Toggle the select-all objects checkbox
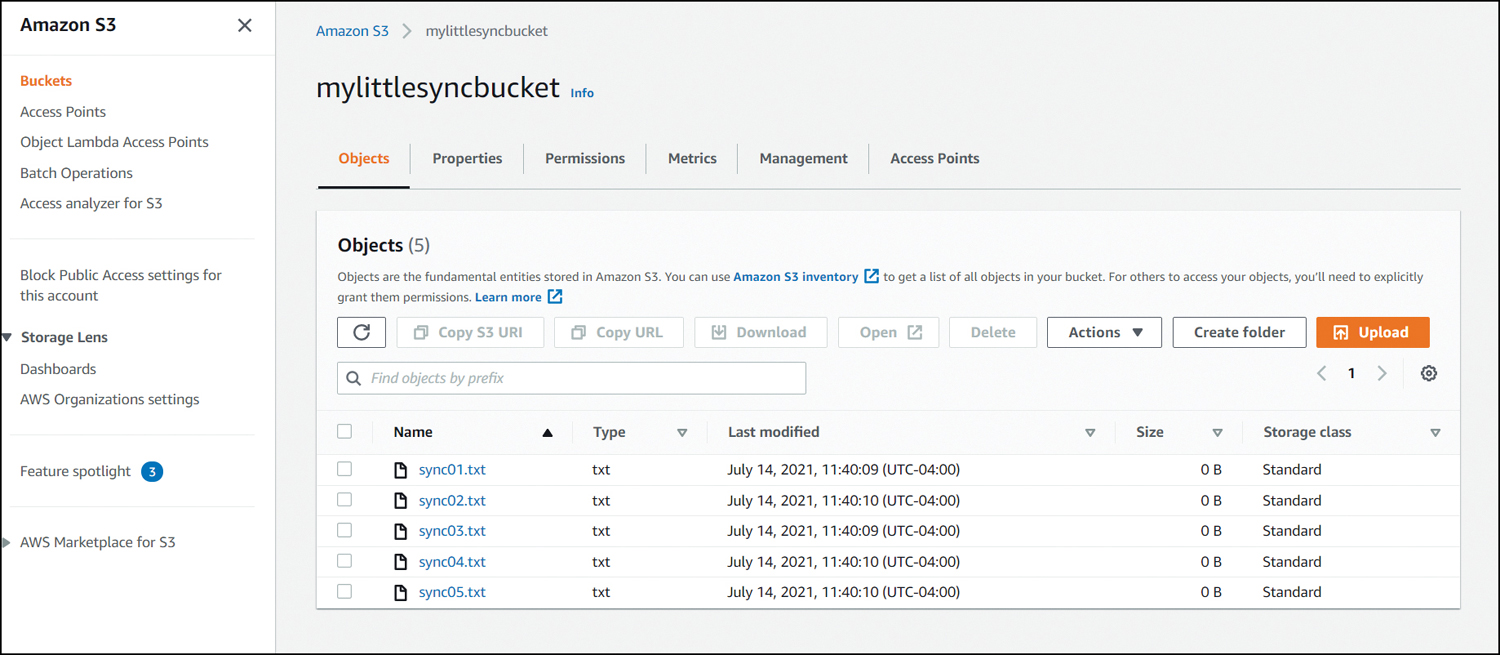Screen dimensions: 1500x655 345,432
